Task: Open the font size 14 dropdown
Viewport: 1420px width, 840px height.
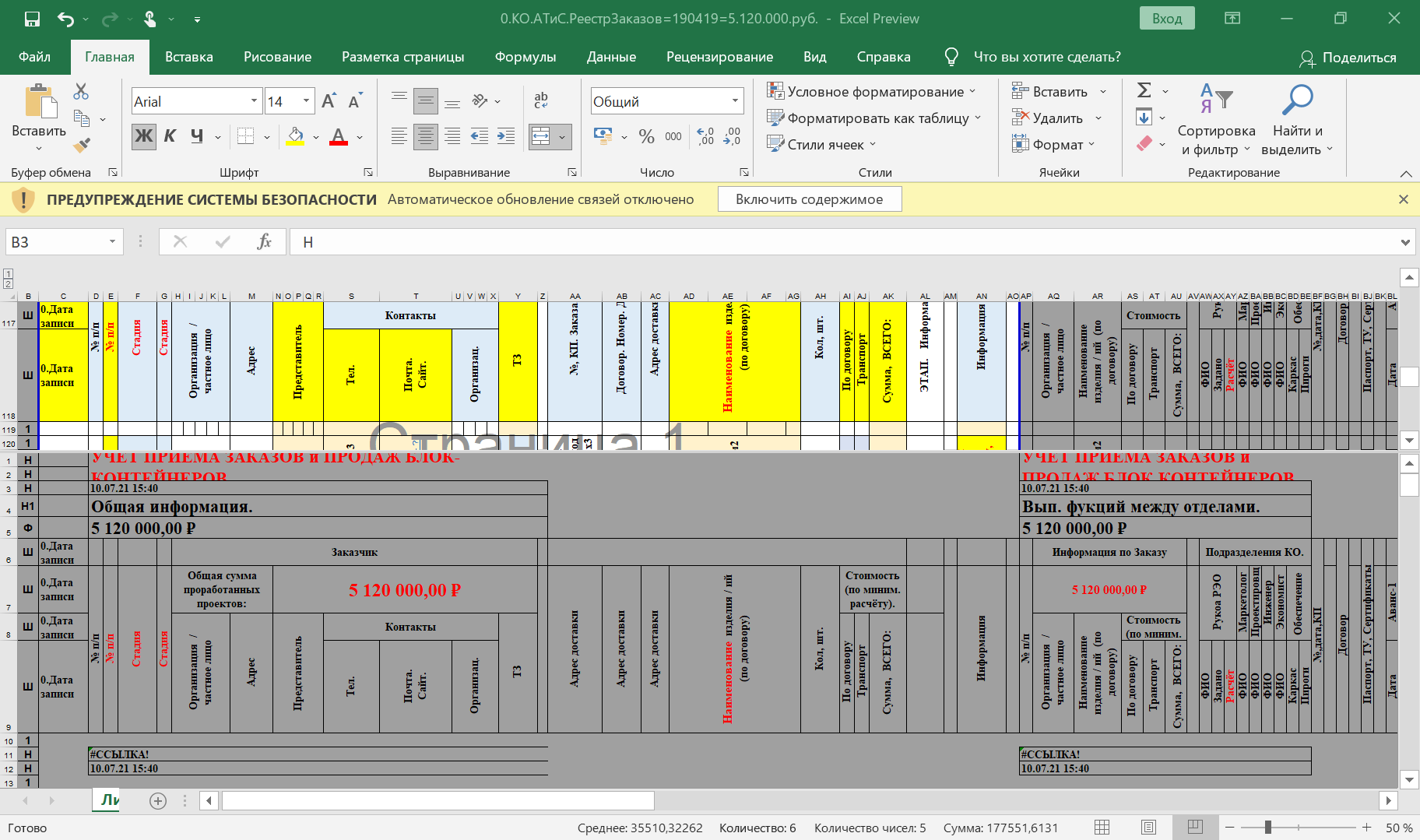Action: click(307, 101)
